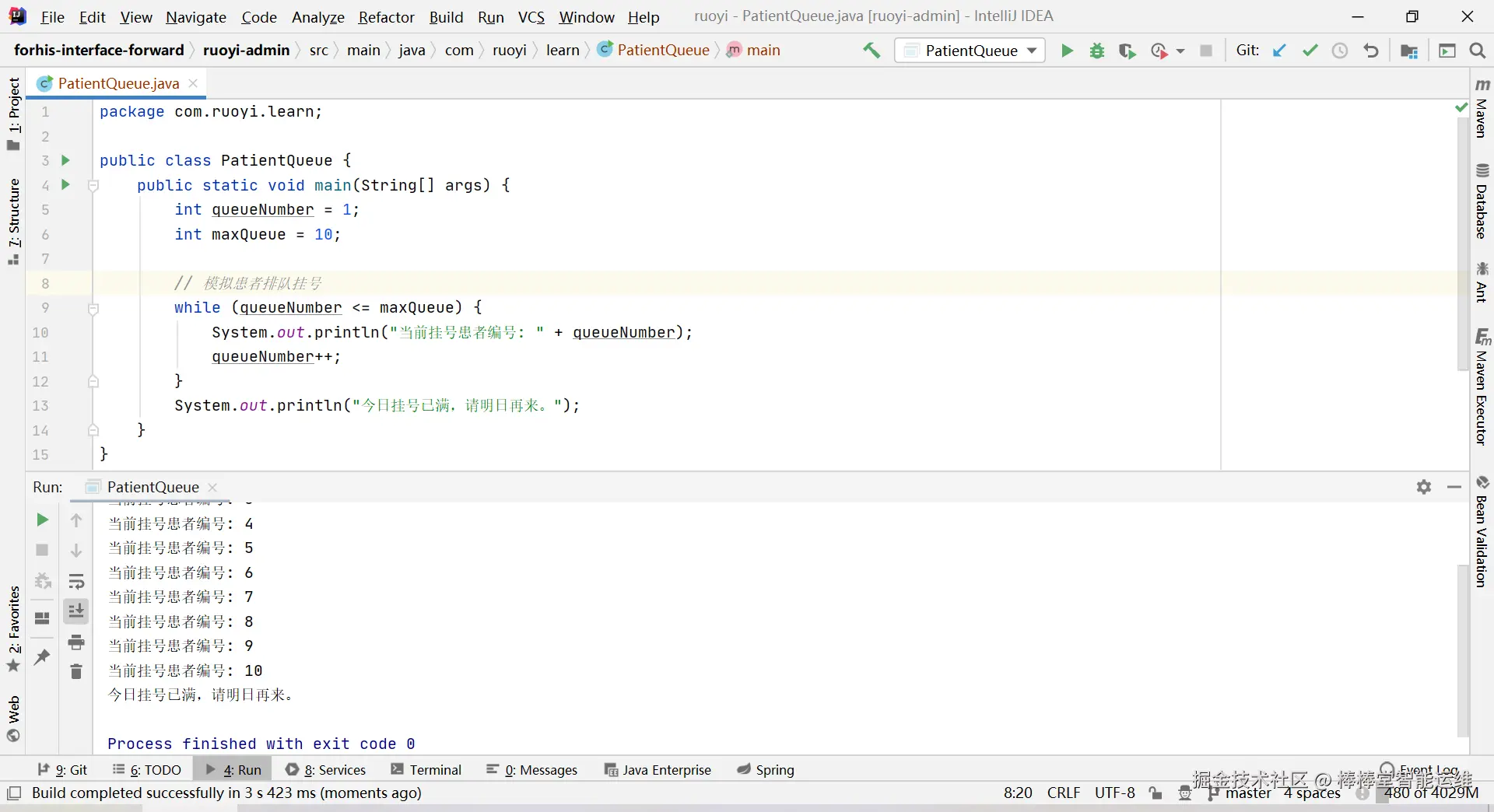This screenshot has width=1494, height=812.
Task: Click the inspection status green checkmark
Action: coord(1461,107)
